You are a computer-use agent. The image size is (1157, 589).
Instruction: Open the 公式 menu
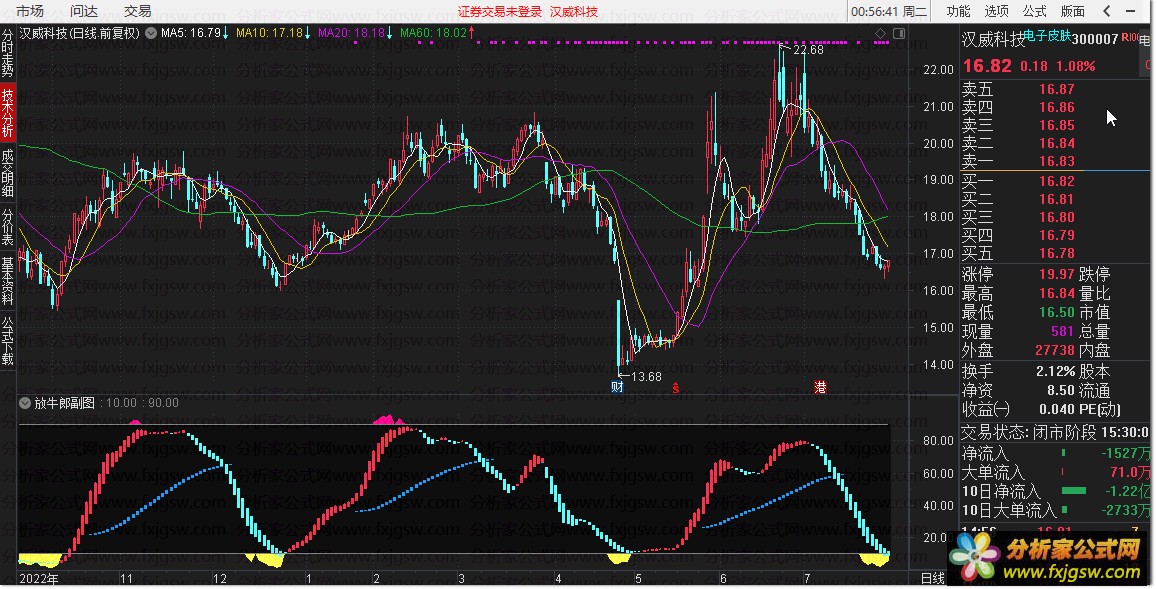coord(1035,11)
